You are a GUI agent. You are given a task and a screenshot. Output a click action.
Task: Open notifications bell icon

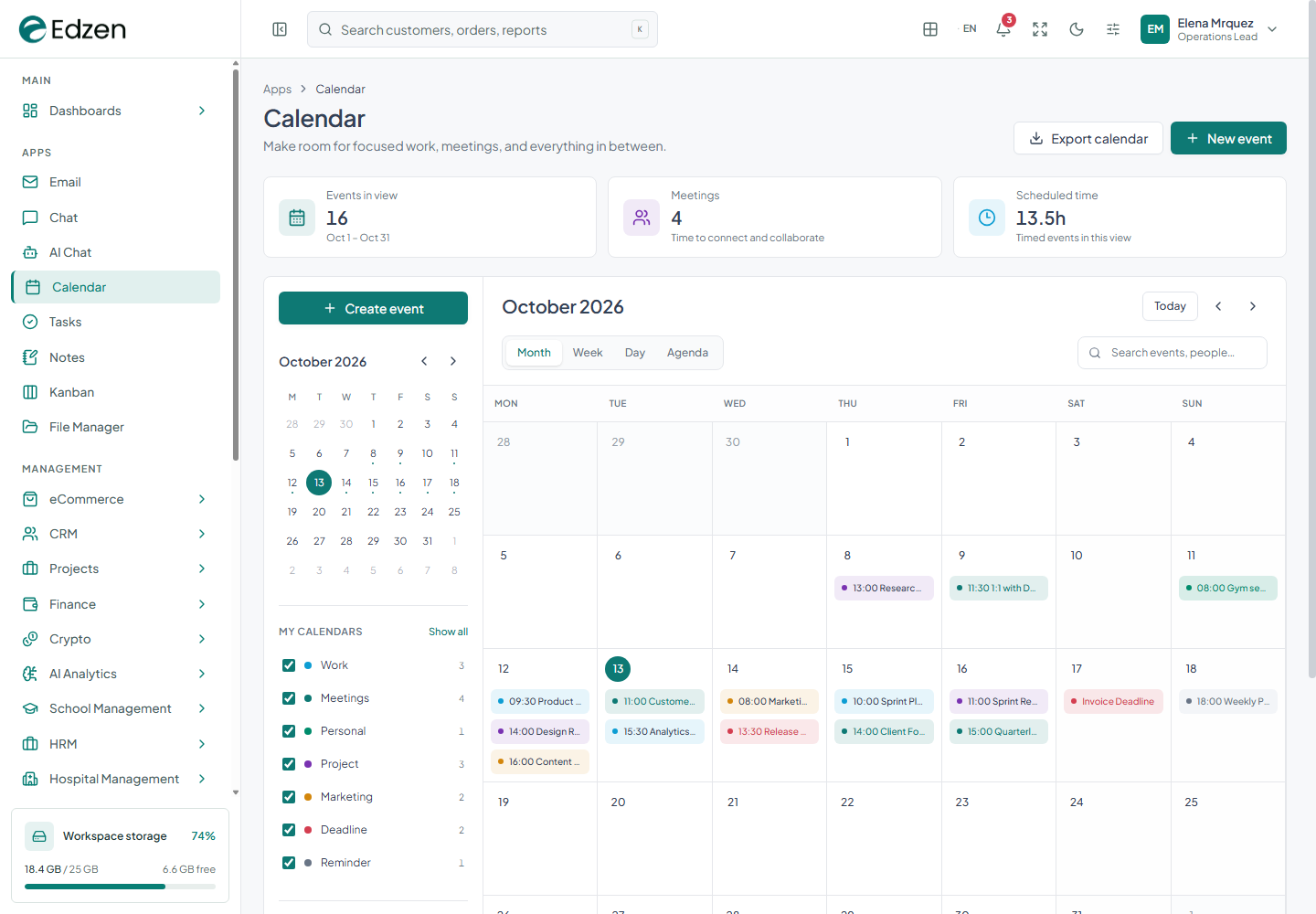(x=1003, y=29)
